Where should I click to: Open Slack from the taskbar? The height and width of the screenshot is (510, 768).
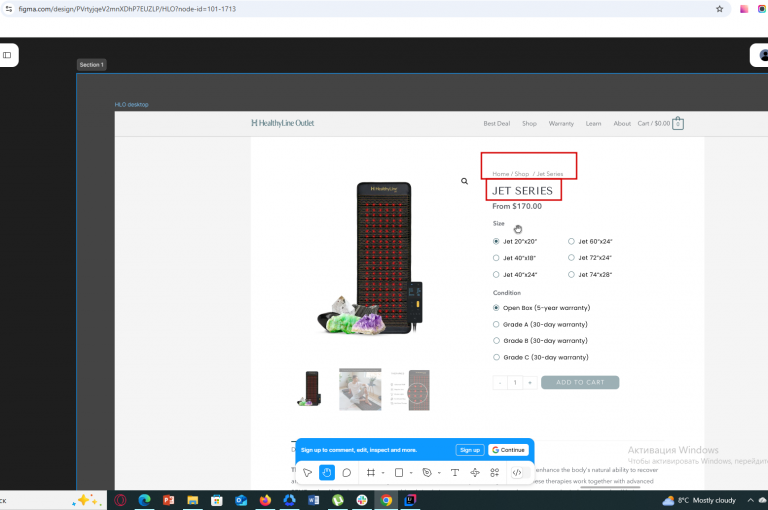pyautogui.click(x=362, y=500)
